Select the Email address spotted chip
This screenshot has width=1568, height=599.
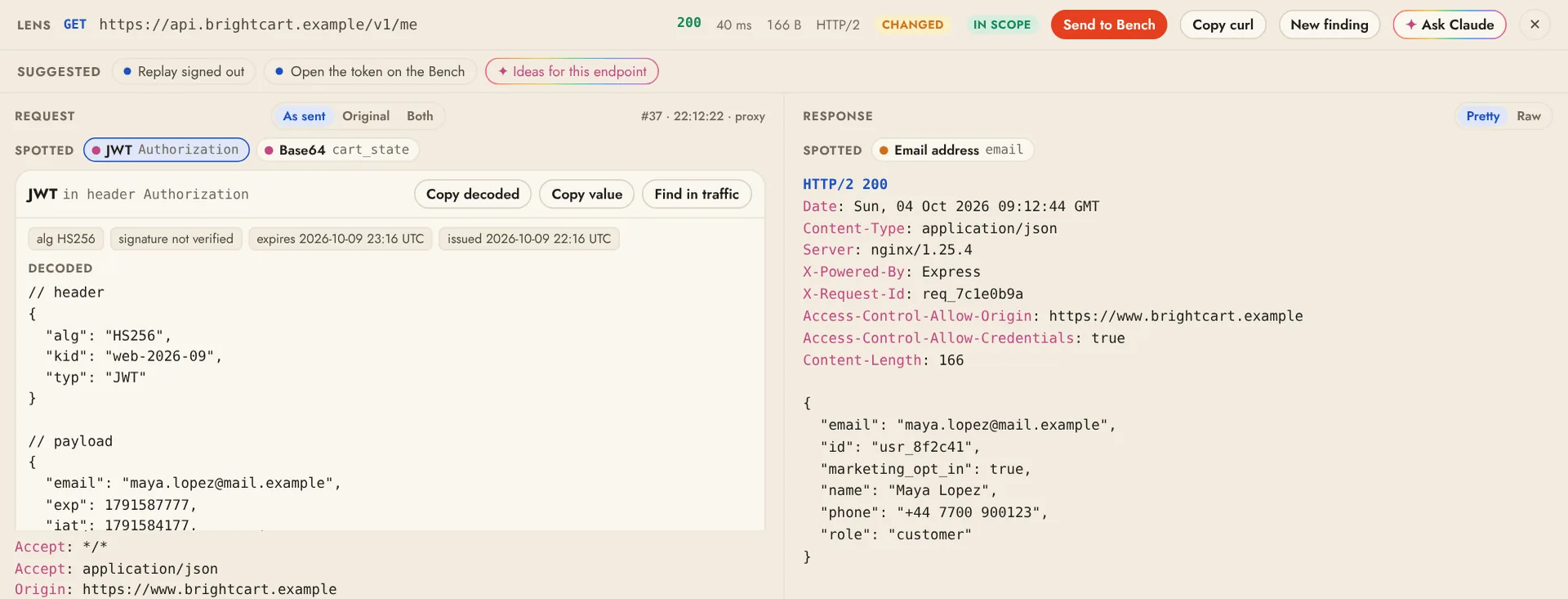point(953,150)
